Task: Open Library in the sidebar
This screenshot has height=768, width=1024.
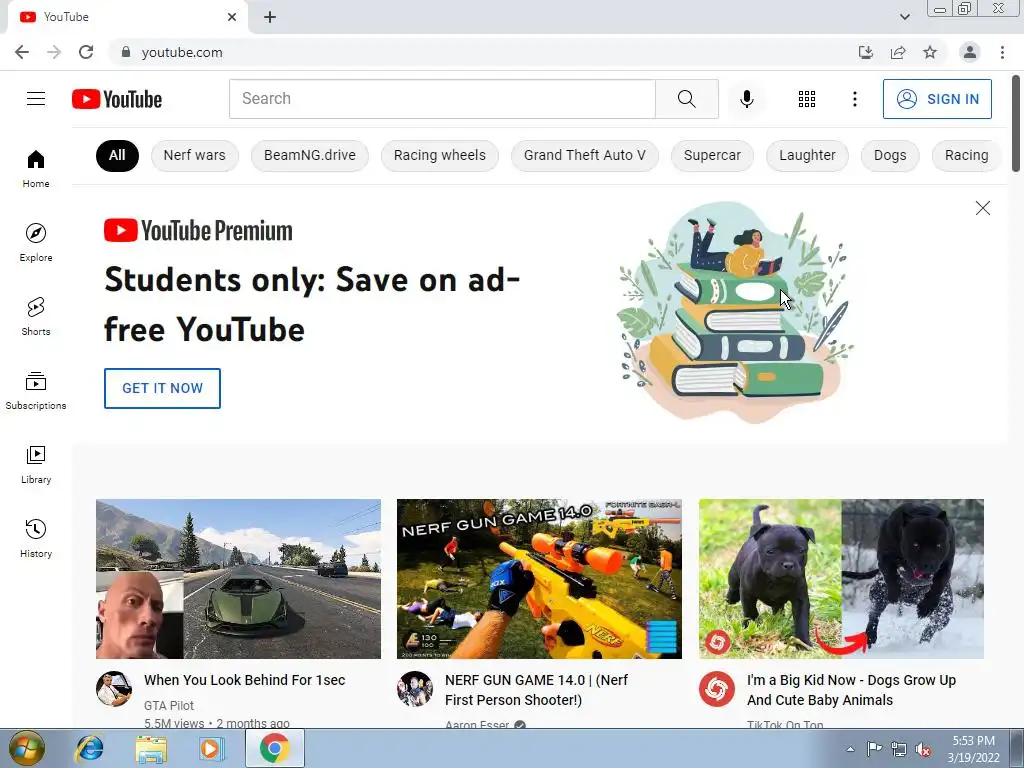Action: (x=36, y=464)
